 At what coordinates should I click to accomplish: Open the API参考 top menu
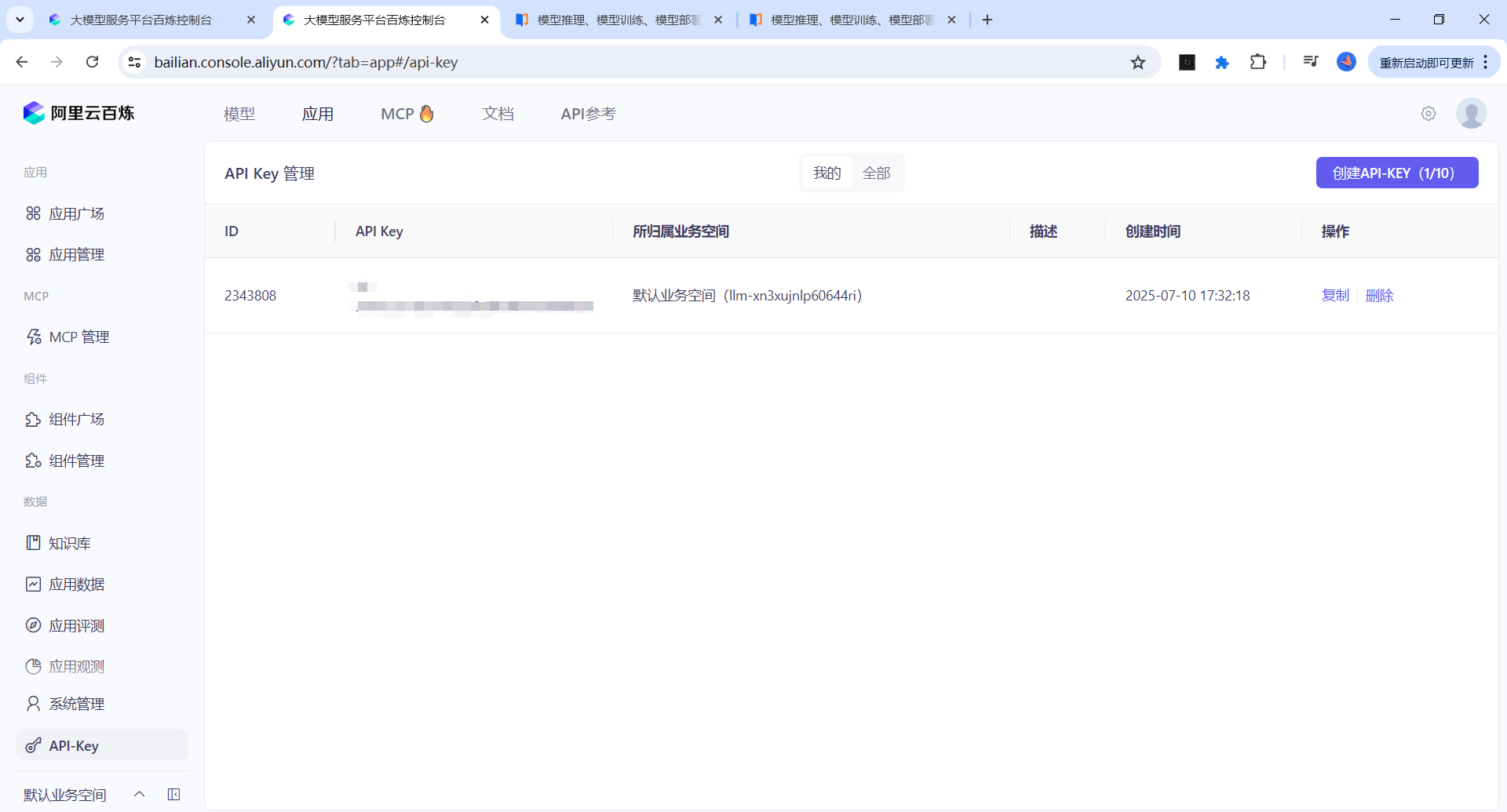click(x=589, y=114)
